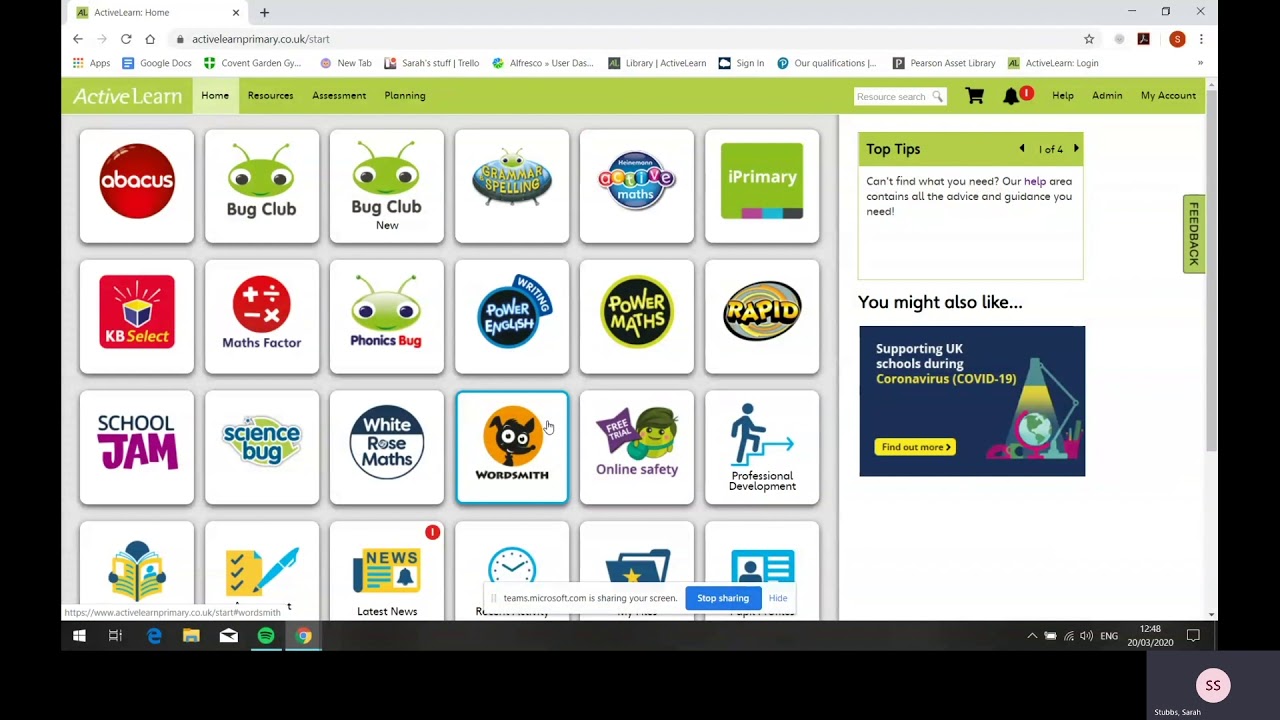1280x720 pixels.
Task: Go to browser home page
Action: pos(150,39)
